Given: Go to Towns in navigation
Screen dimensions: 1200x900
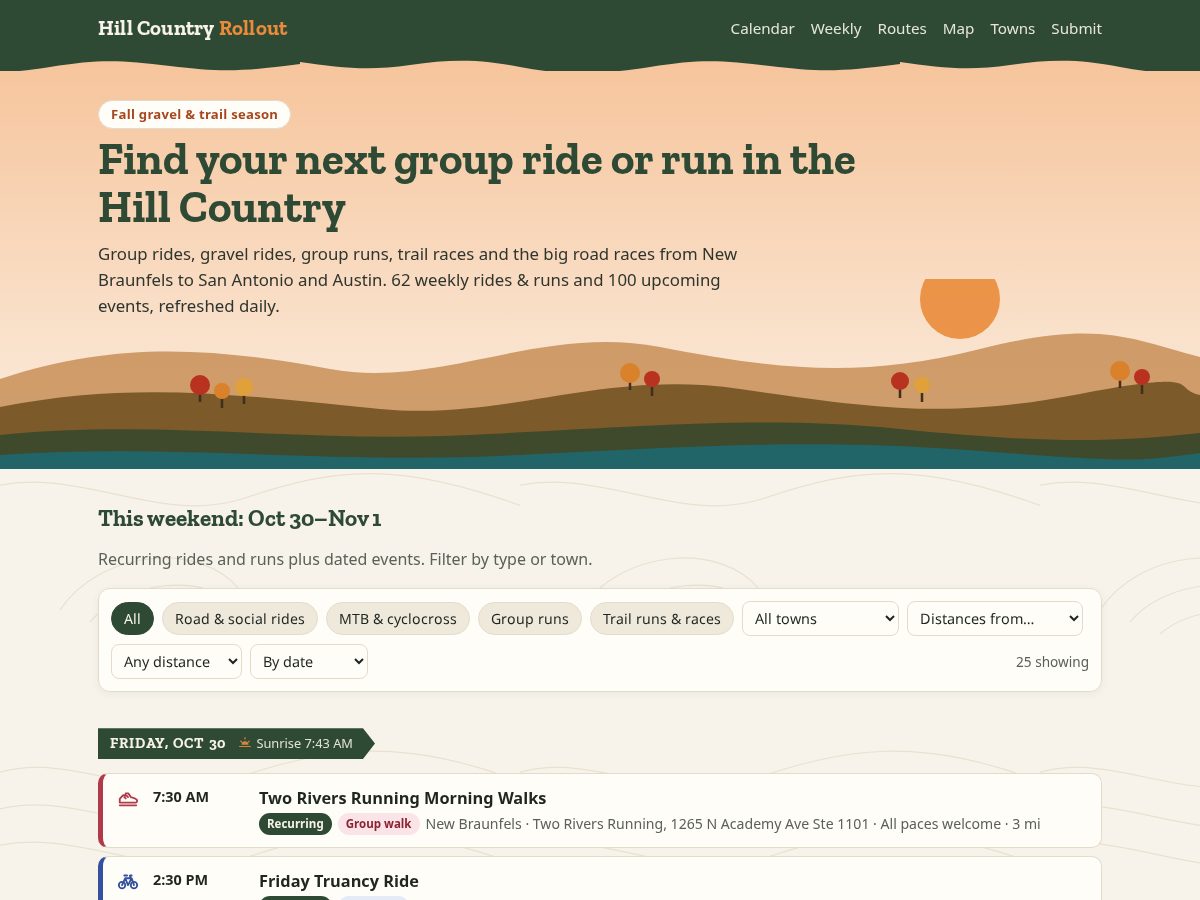Looking at the screenshot, I should pos(1012,29).
